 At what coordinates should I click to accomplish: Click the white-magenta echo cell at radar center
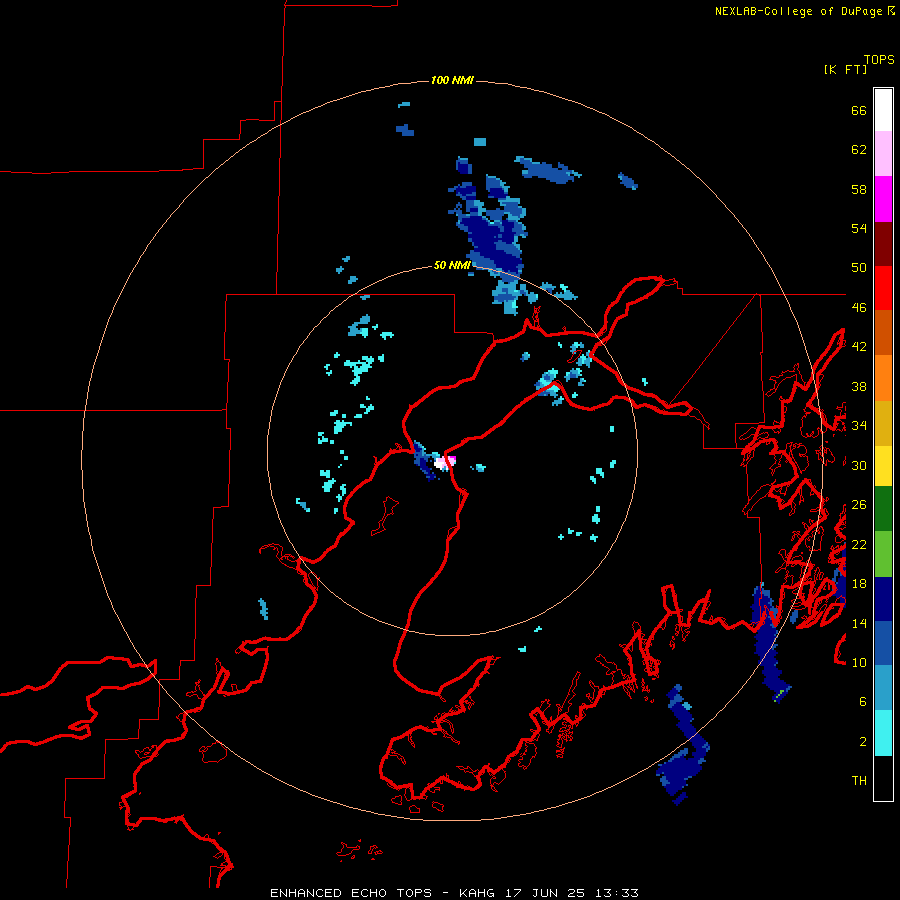click(x=445, y=462)
